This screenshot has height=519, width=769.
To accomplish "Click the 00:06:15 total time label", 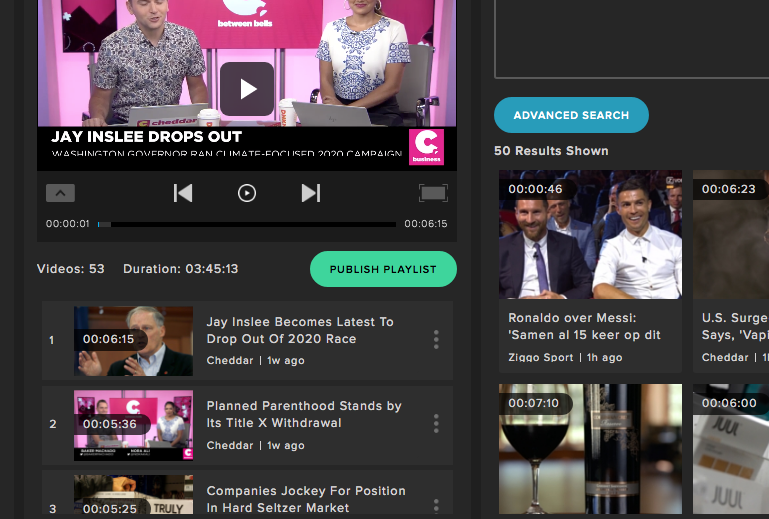I will (x=426, y=224).
